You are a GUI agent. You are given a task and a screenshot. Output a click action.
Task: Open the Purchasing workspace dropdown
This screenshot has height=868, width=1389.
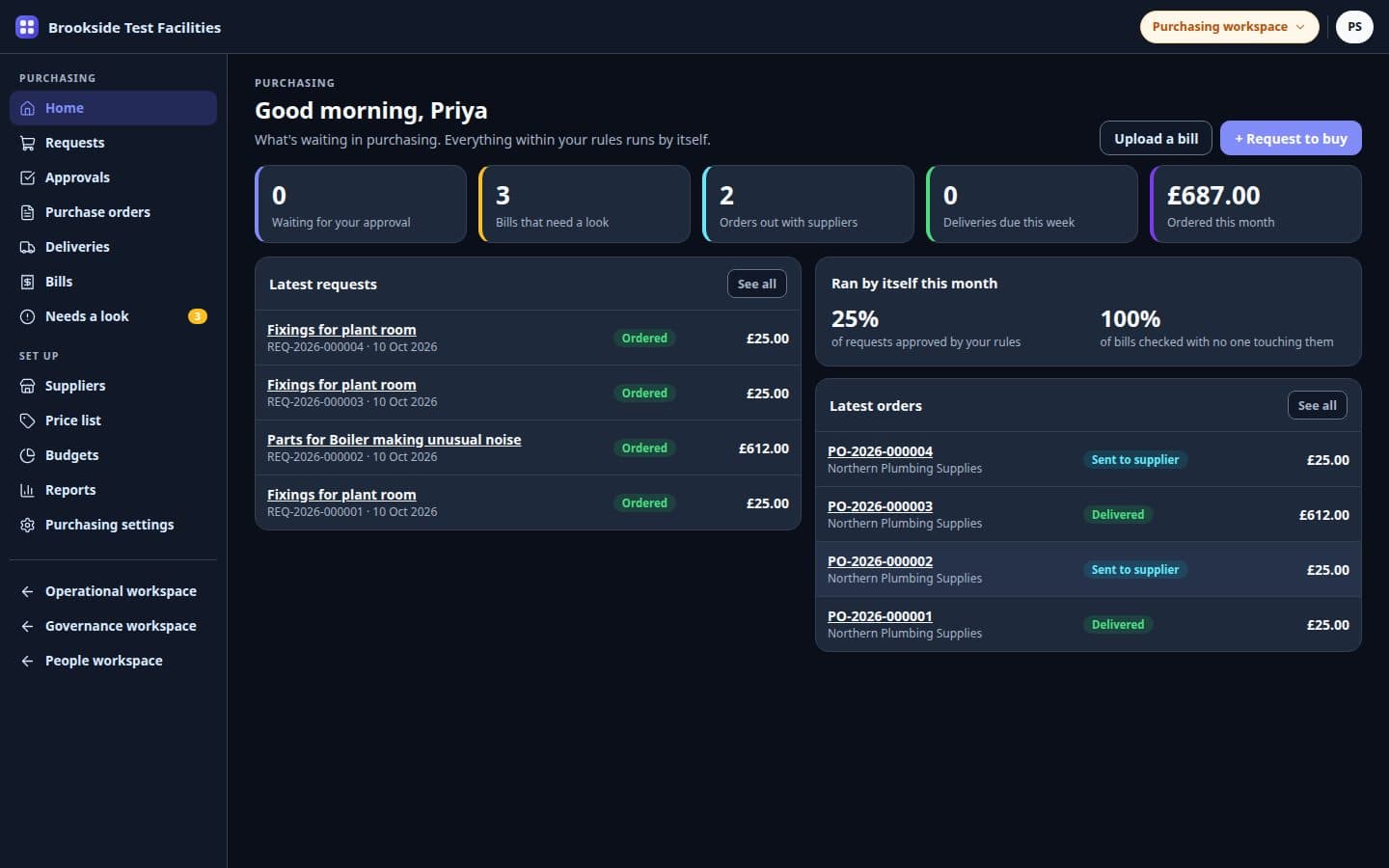click(1229, 27)
